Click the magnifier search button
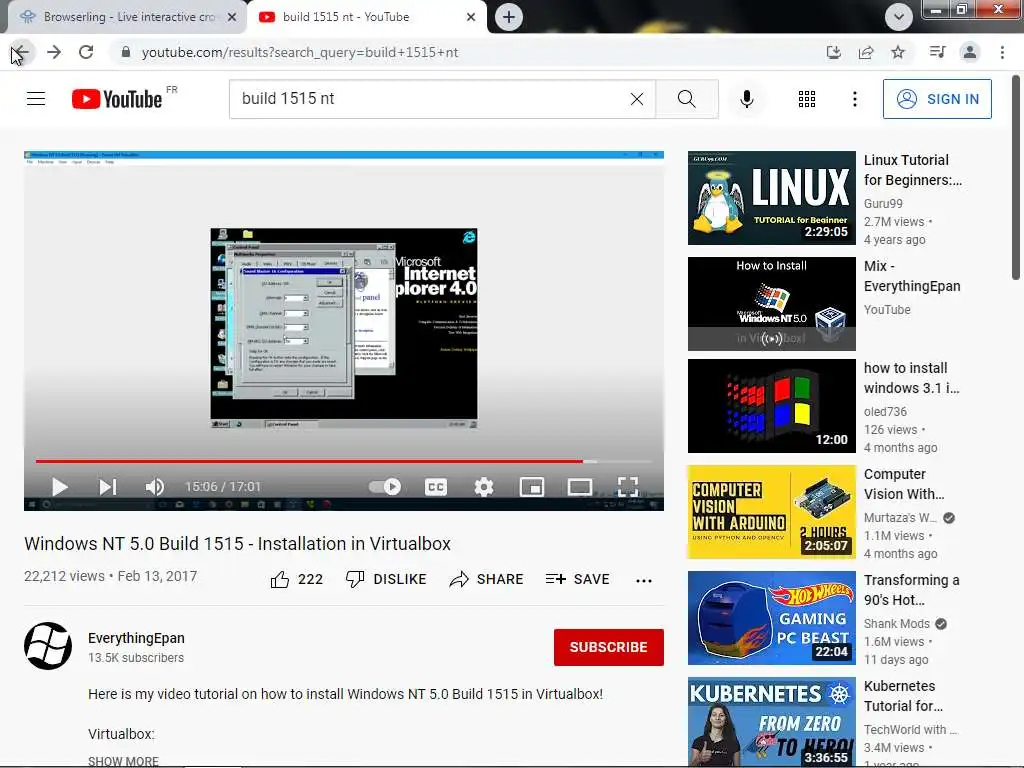 point(686,99)
